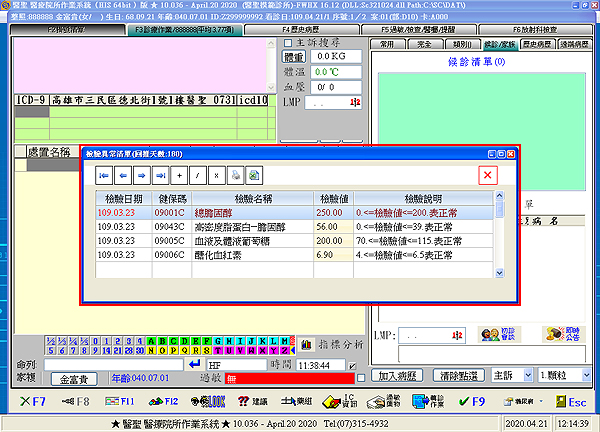This screenshot has width=600, height=432.
Task: Click the printer icon in dialog toolbar
Action: click(x=236, y=175)
